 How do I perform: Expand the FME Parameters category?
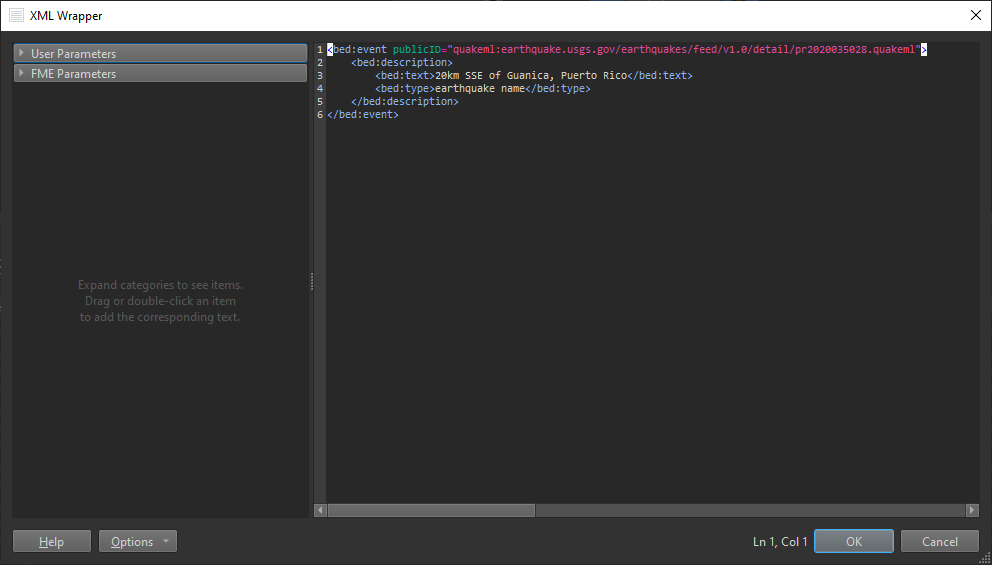(x=160, y=73)
